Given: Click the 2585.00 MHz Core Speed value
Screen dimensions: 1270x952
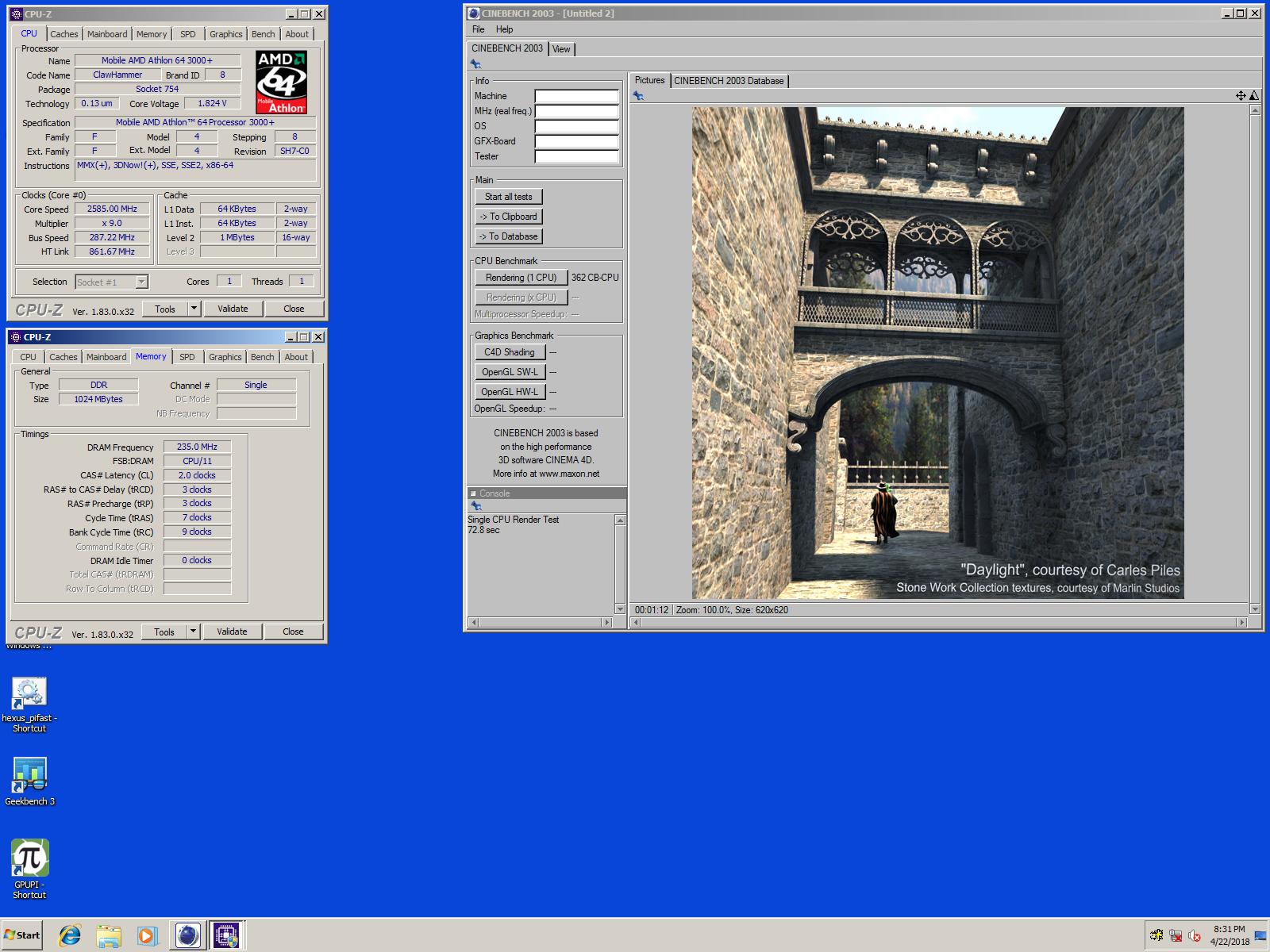Looking at the screenshot, I should pos(112,209).
